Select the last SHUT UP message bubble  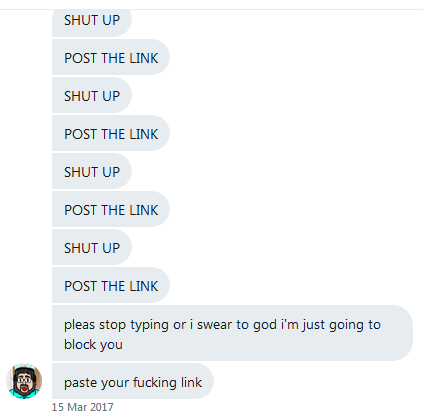click(92, 247)
